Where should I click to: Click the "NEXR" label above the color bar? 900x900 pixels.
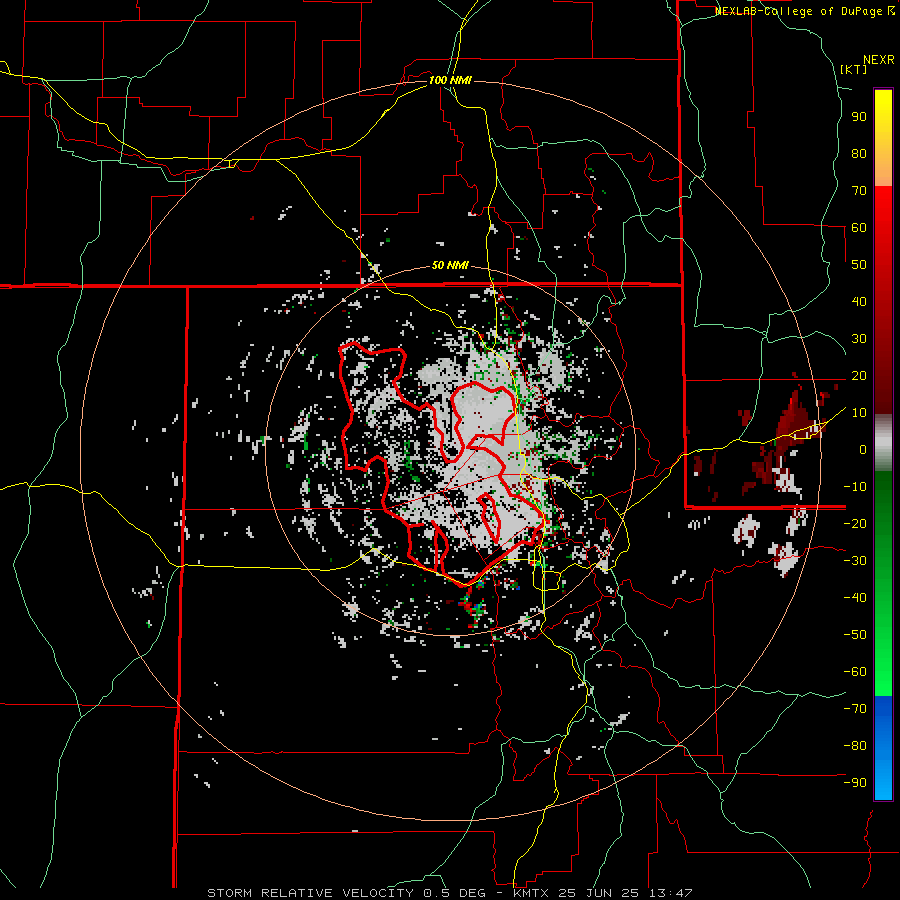point(879,60)
